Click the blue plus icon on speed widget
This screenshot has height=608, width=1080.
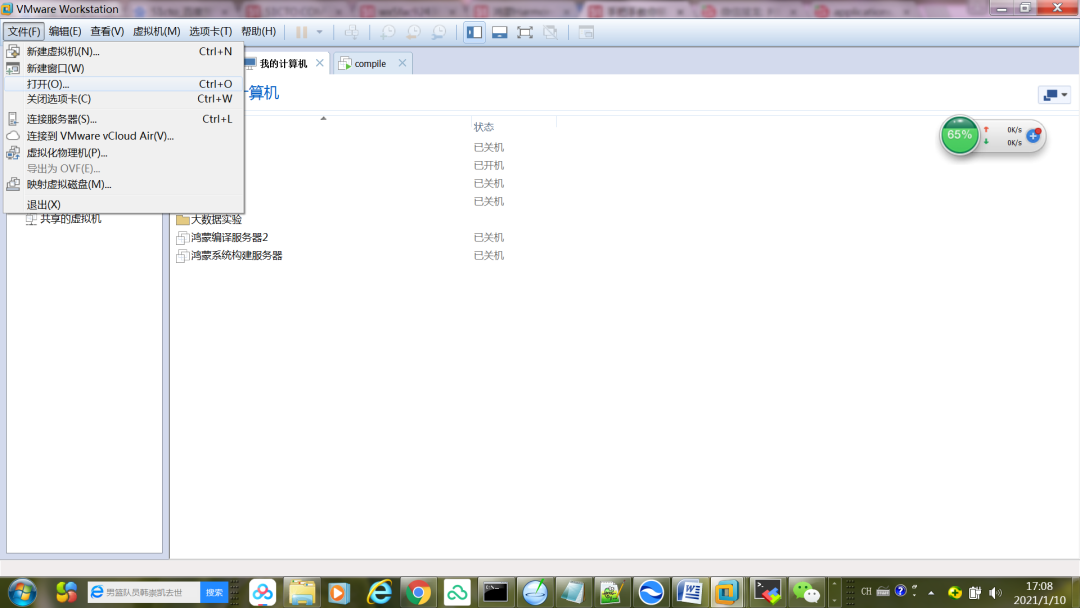coord(1033,136)
